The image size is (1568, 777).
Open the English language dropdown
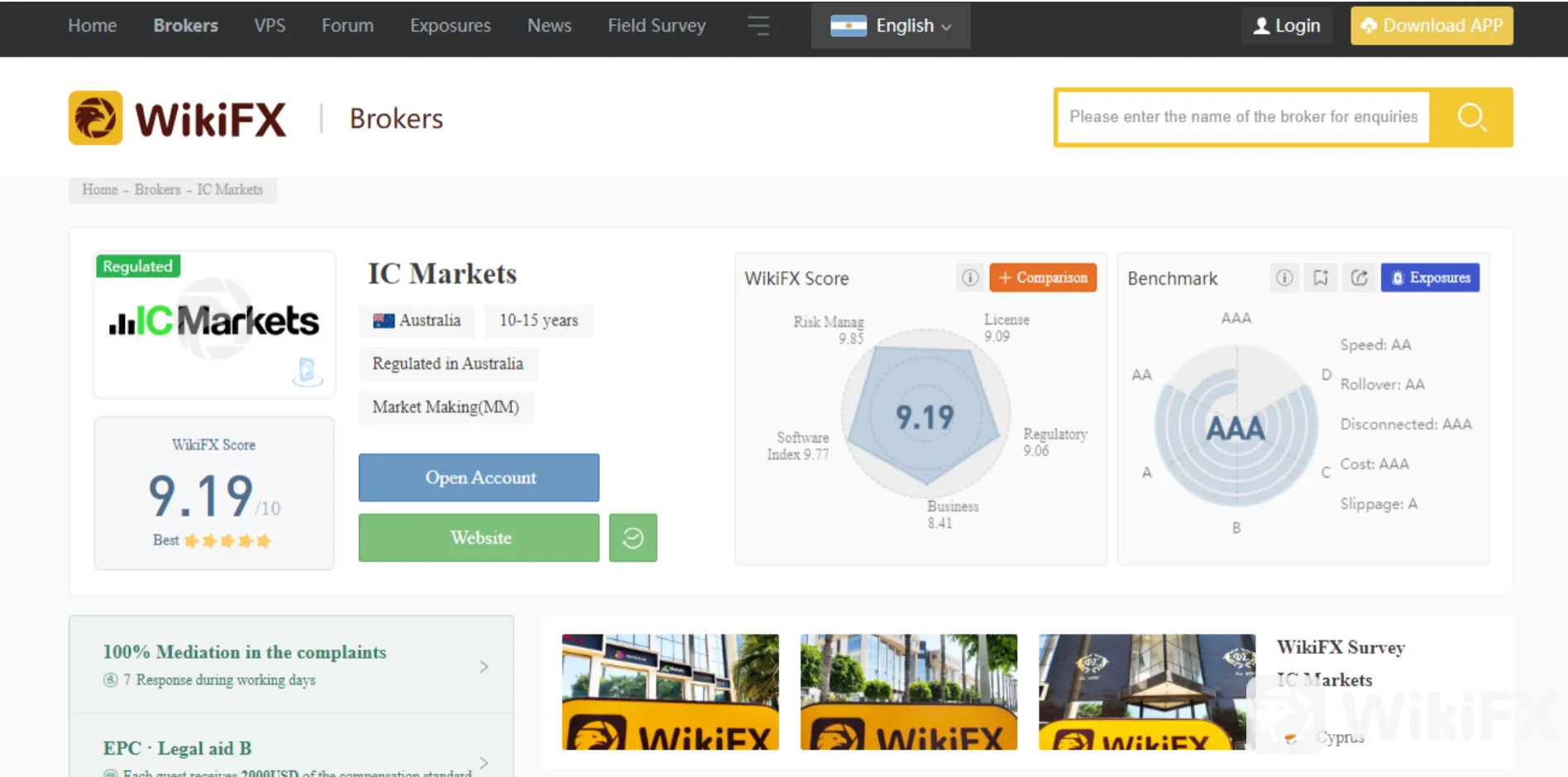[x=891, y=26]
